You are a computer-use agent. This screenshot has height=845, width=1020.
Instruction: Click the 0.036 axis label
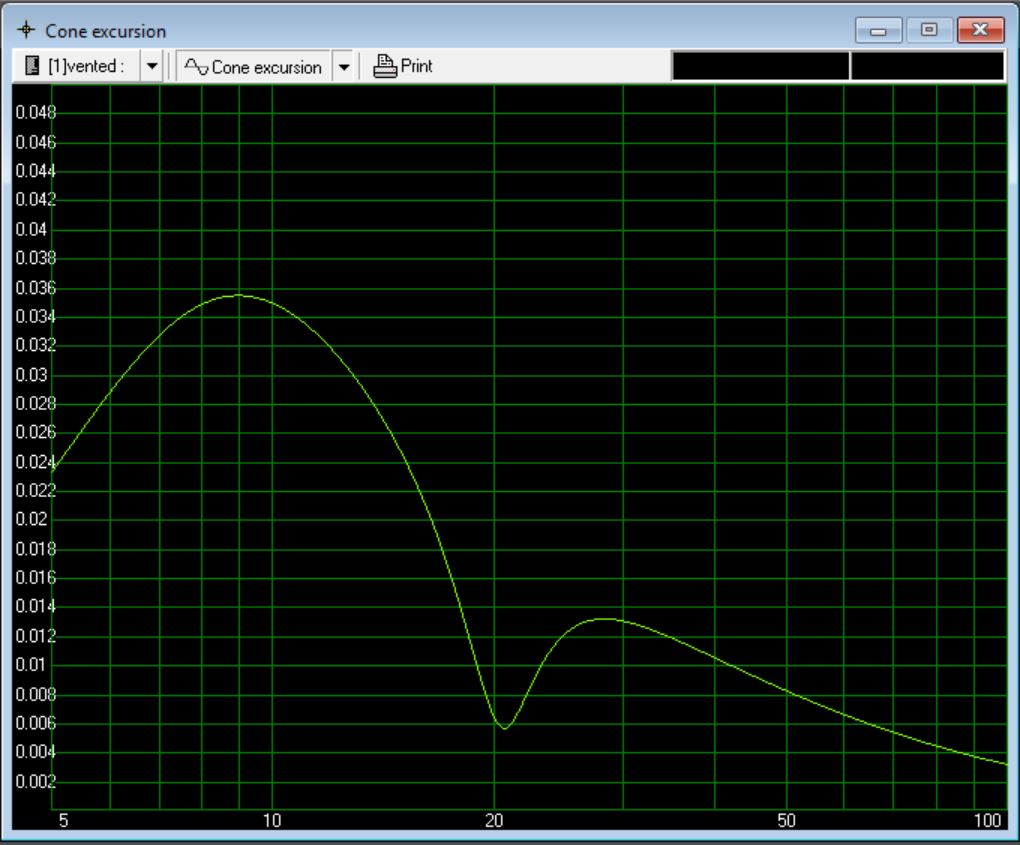pyautogui.click(x=36, y=288)
